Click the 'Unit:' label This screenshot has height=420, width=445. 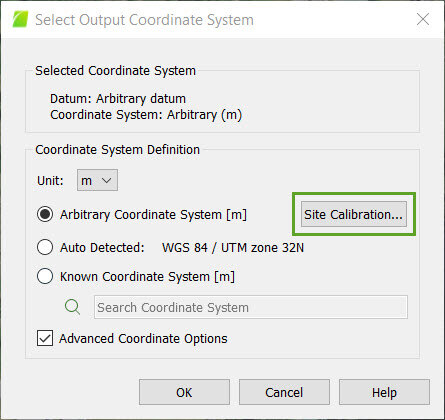coord(50,181)
